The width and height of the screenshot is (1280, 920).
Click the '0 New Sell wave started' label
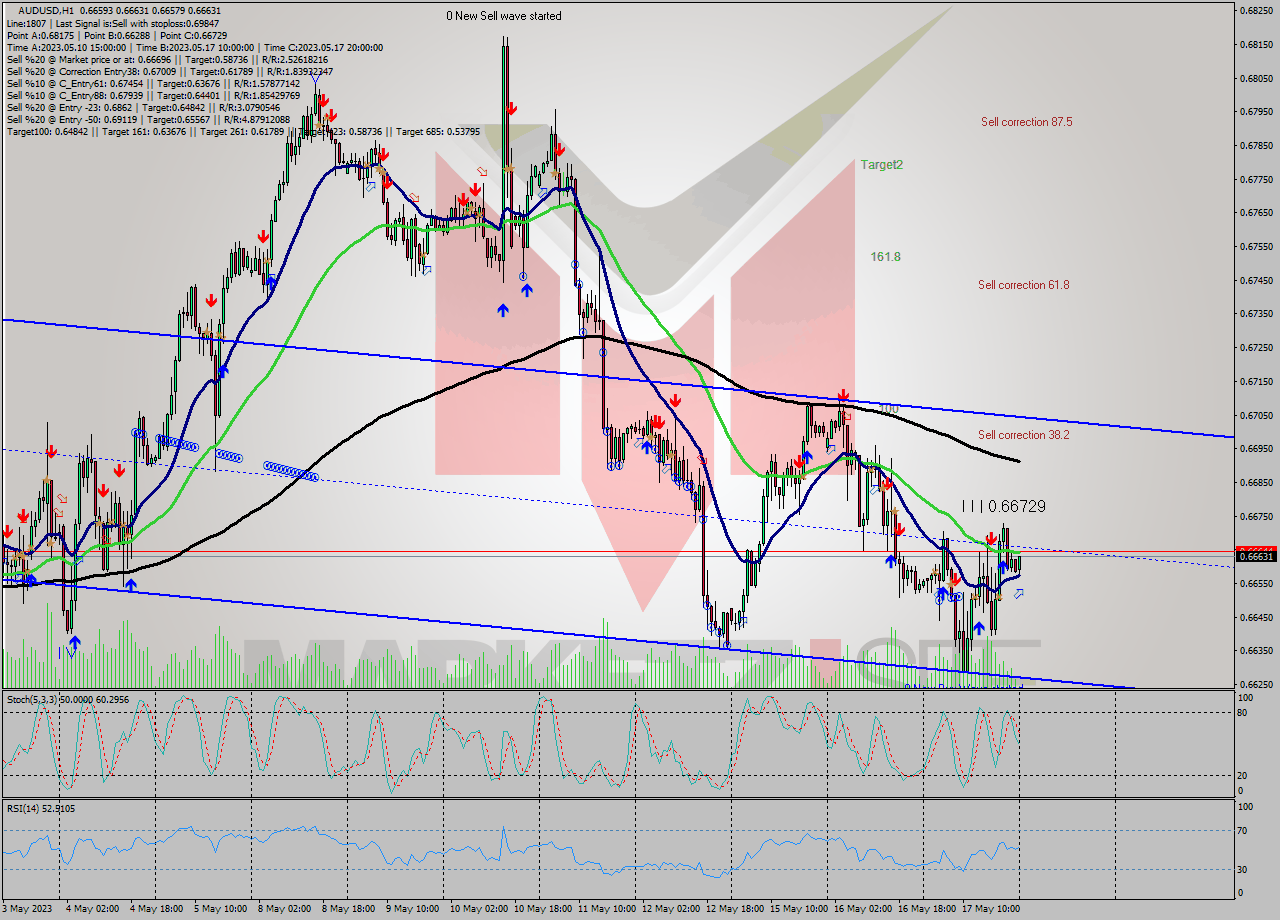[504, 16]
